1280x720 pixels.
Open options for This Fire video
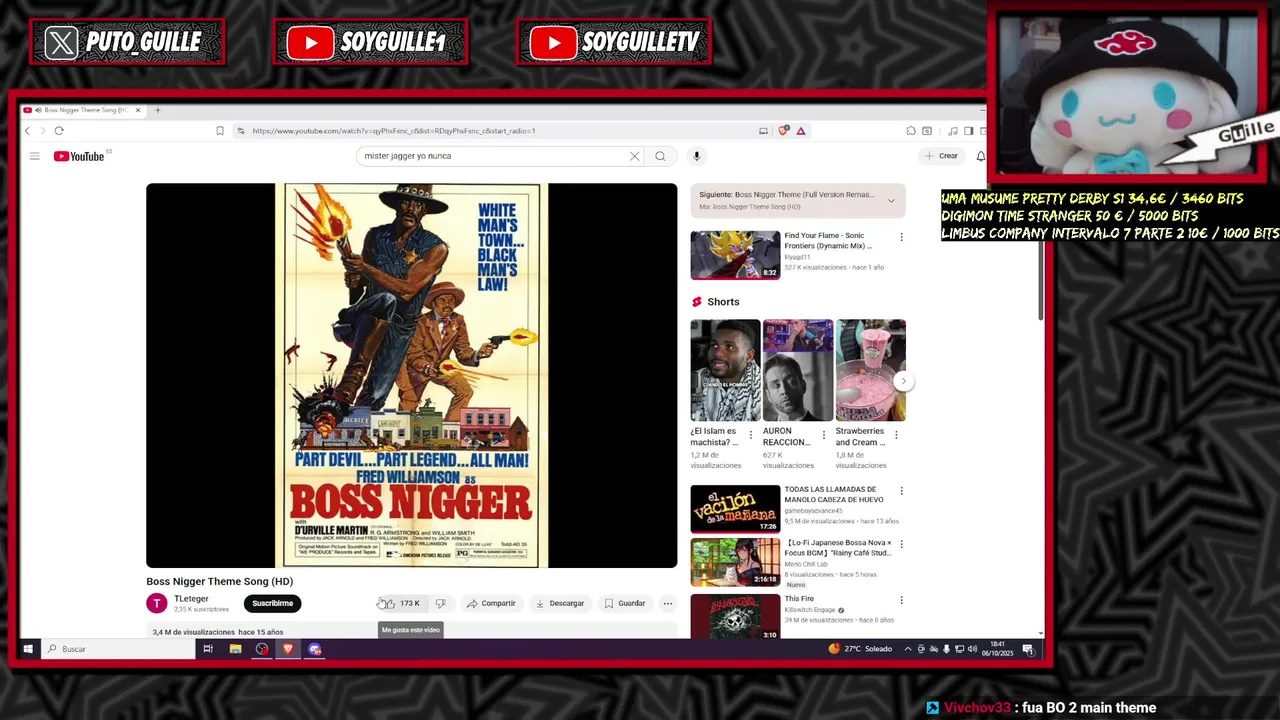click(x=901, y=600)
